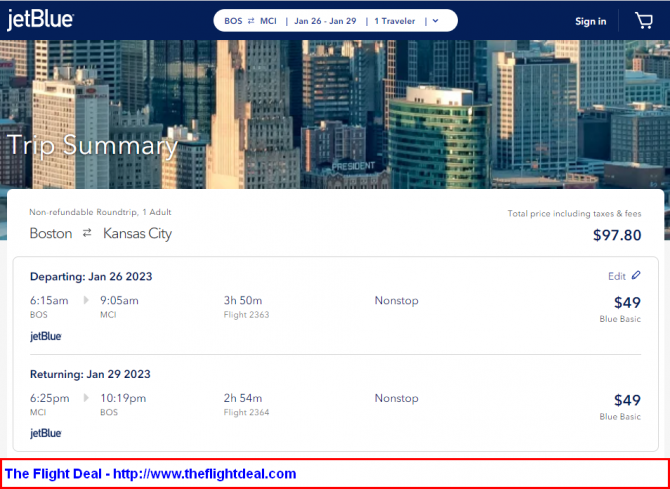Click Returning: Jan 29 2023 heading

tap(90, 374)
